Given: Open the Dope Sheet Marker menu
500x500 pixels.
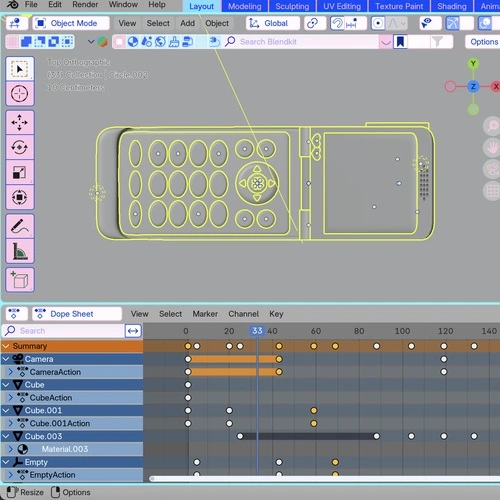Looking at the screenshot, I should click(205, 314).
